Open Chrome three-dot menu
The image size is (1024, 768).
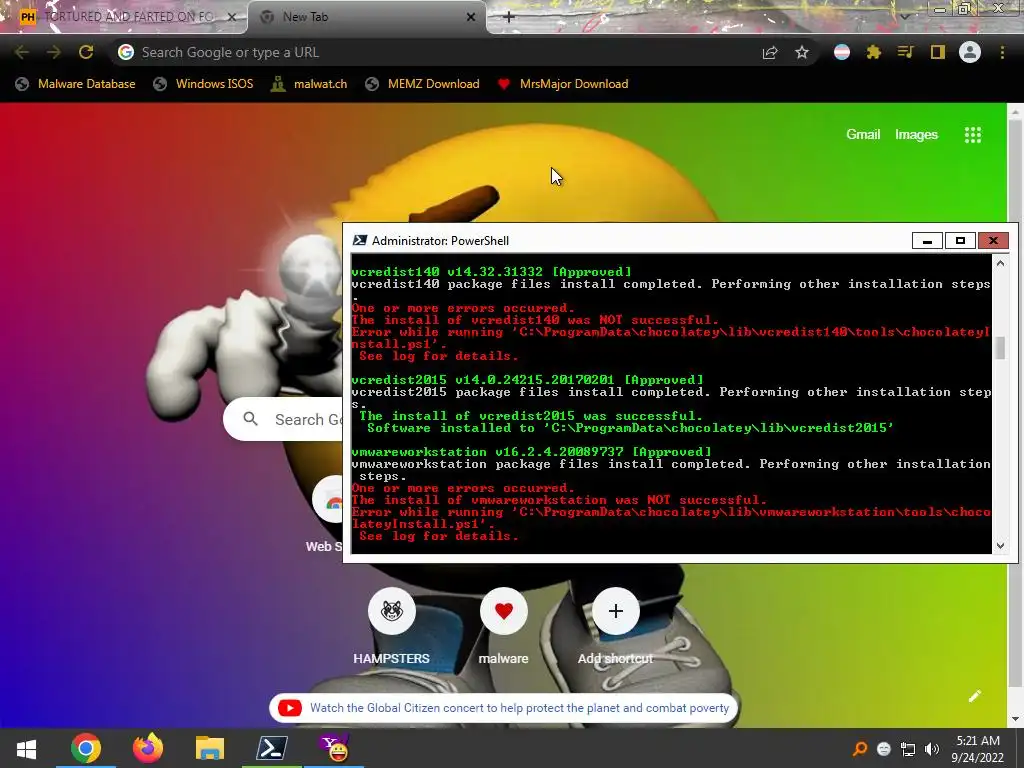point(1002,52)
